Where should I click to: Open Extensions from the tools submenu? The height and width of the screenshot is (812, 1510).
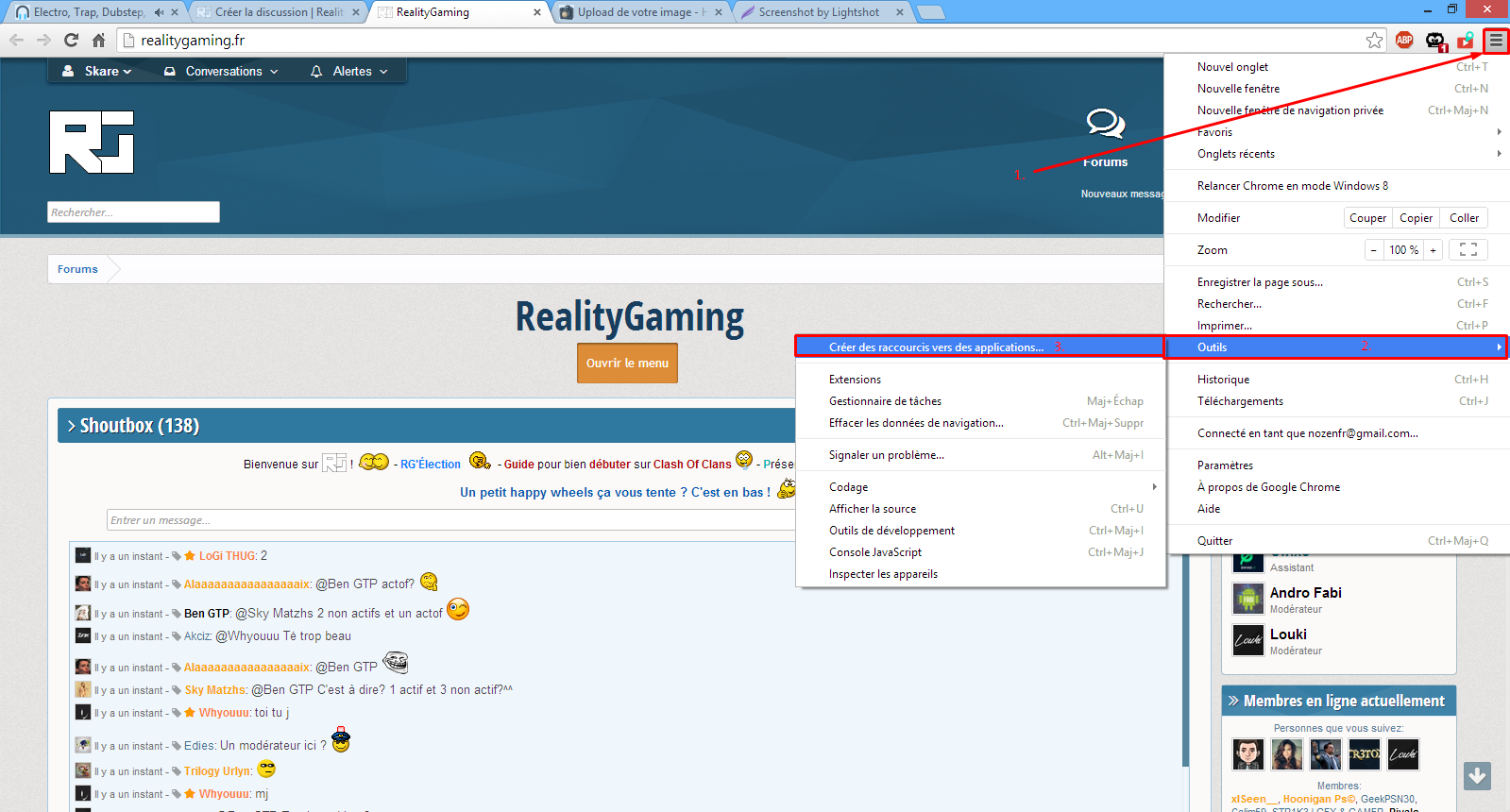point(980,380)
